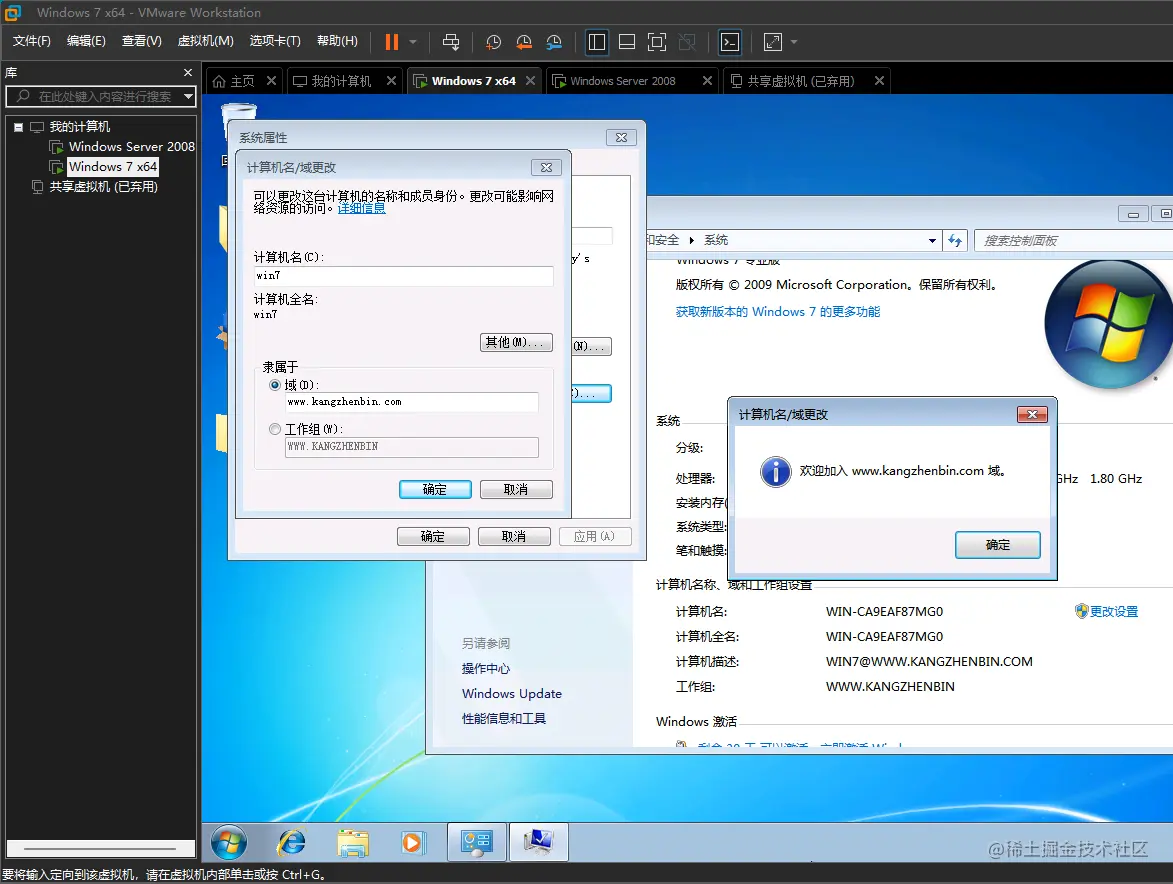Open the stretch display dropdown arrow
Image resolution: width=1173 pixels, height=884 pixels.
[794, 42]
